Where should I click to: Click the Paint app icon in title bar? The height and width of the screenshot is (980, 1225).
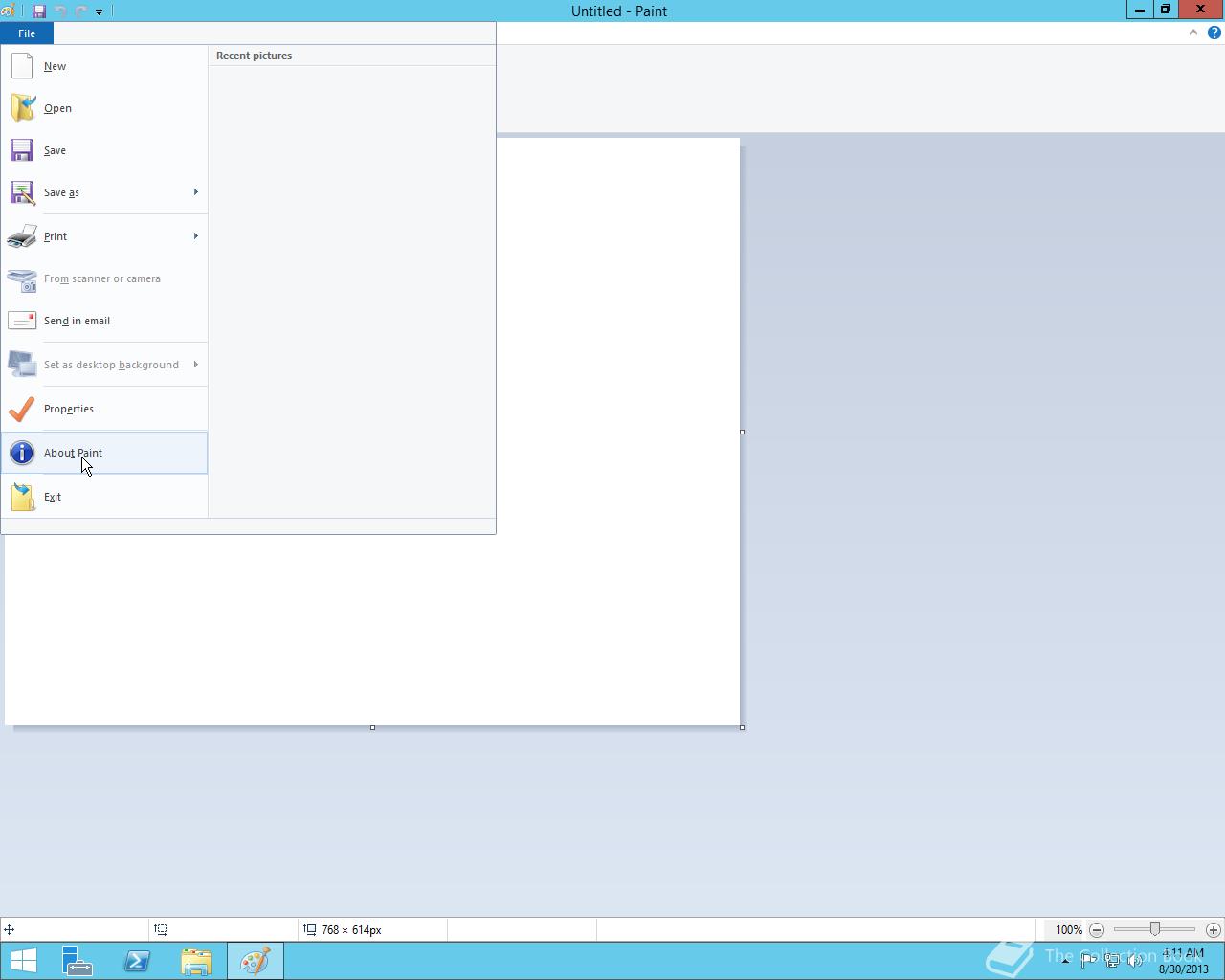pos(8,11)
